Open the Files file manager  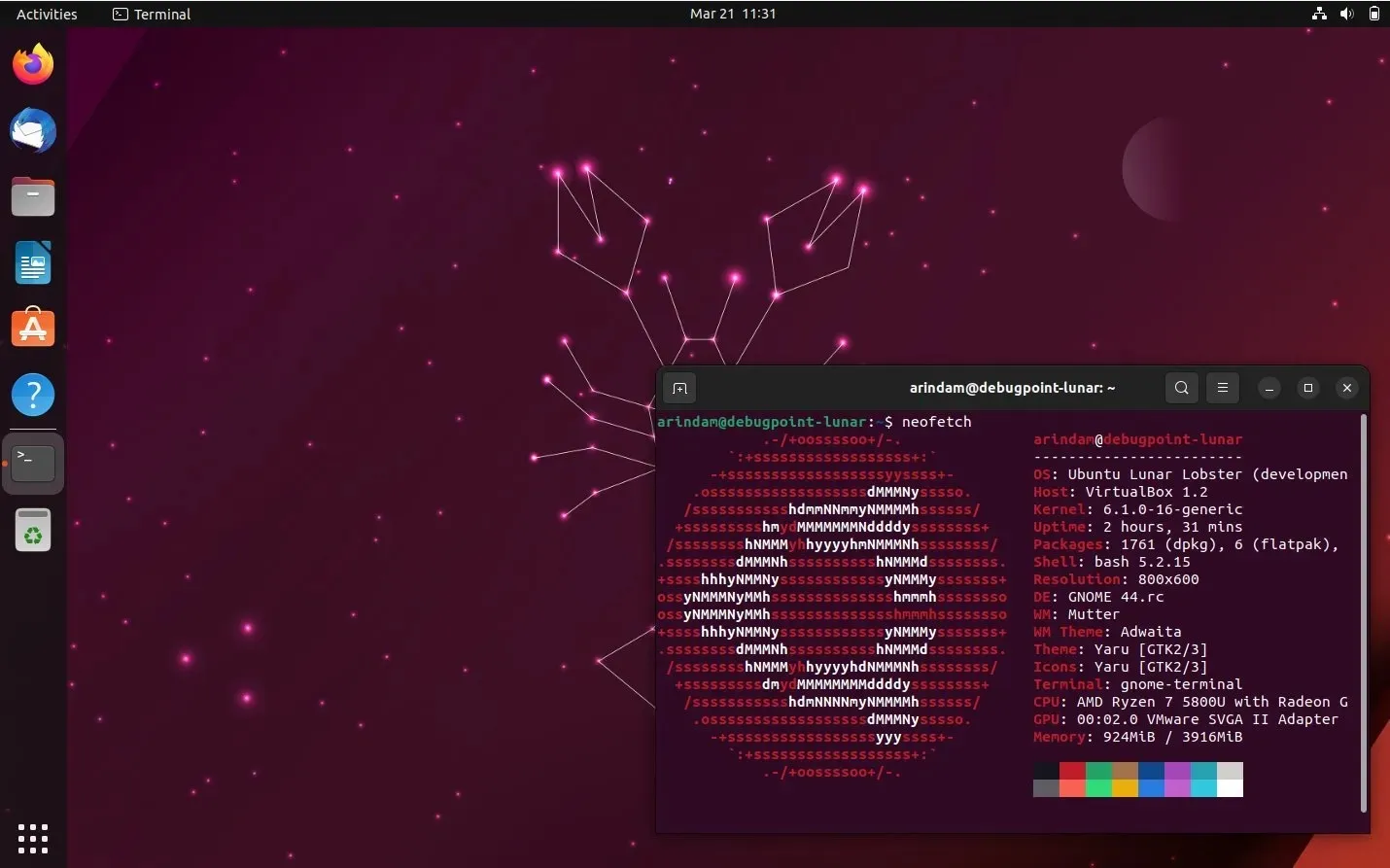point(32,196)
